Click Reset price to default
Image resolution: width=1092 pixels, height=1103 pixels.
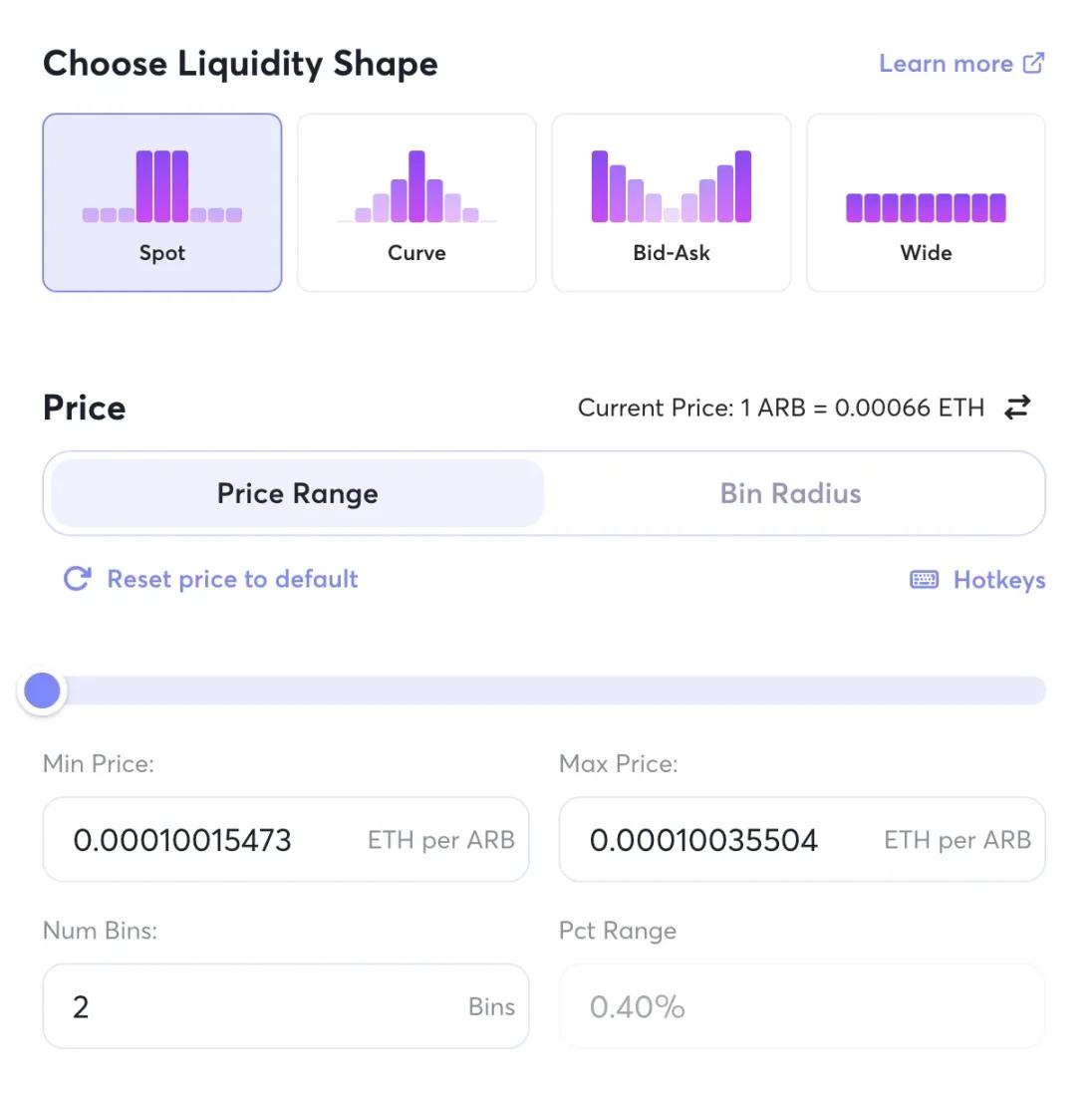(x=232, y=579)
